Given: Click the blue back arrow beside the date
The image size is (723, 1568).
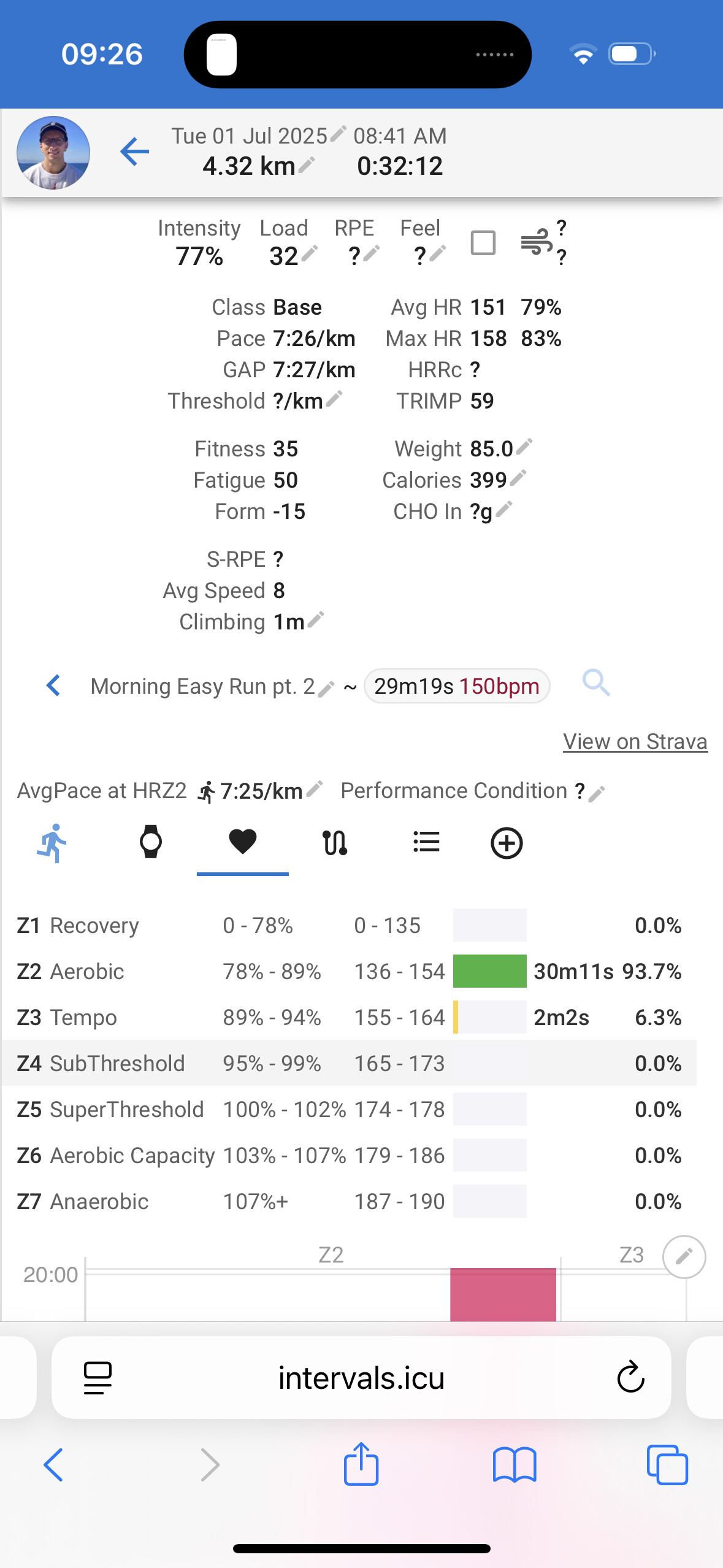Looking at the screenshot, I should click(135, 152).
